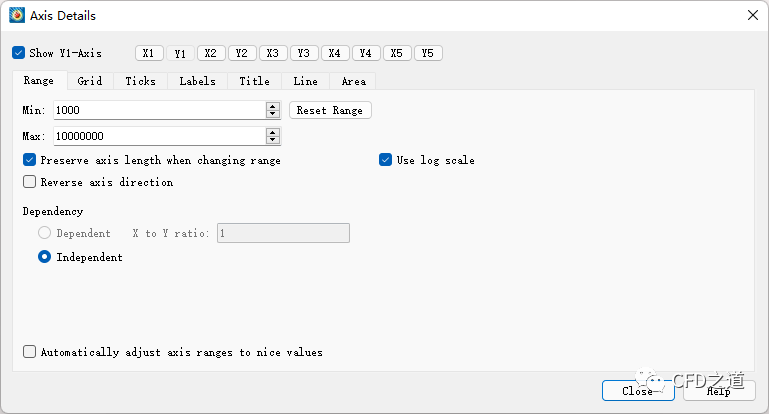The image size is (769, 414).
Task: Disable Preserve axis length when changing range
Action: click(x=29, y=160)
